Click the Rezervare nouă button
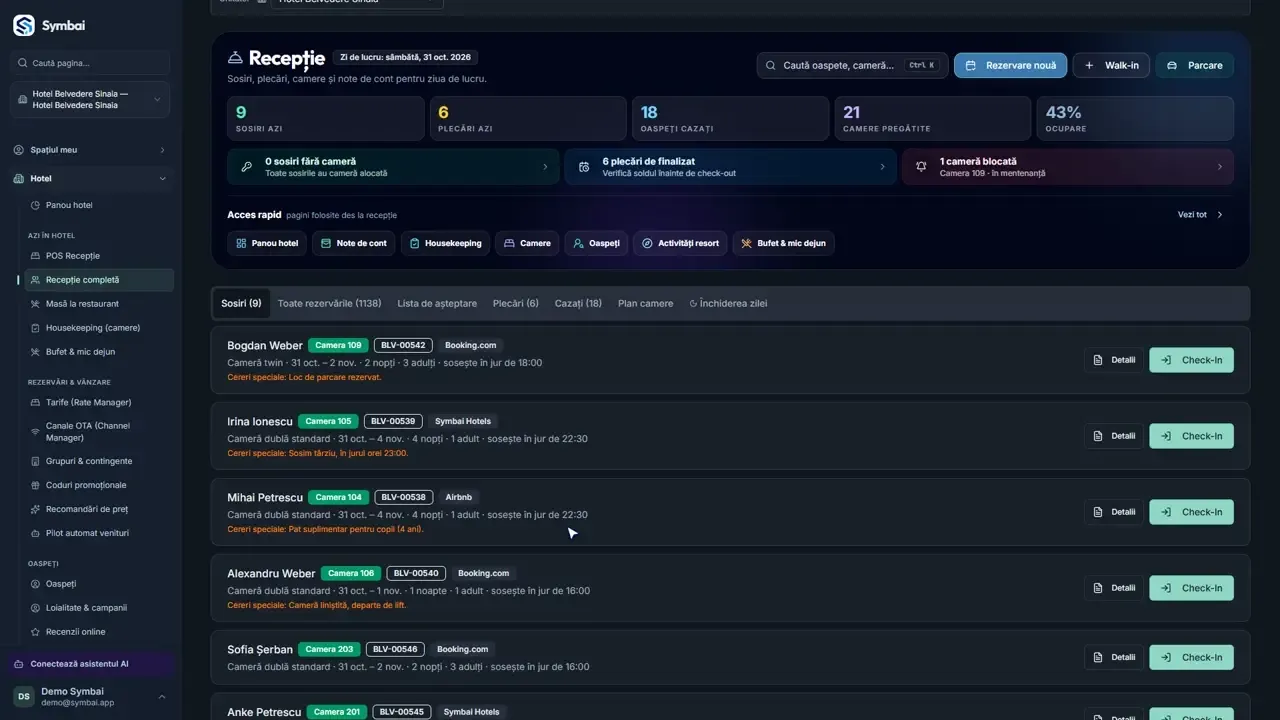1280x720 pixels. point(1010,65)
